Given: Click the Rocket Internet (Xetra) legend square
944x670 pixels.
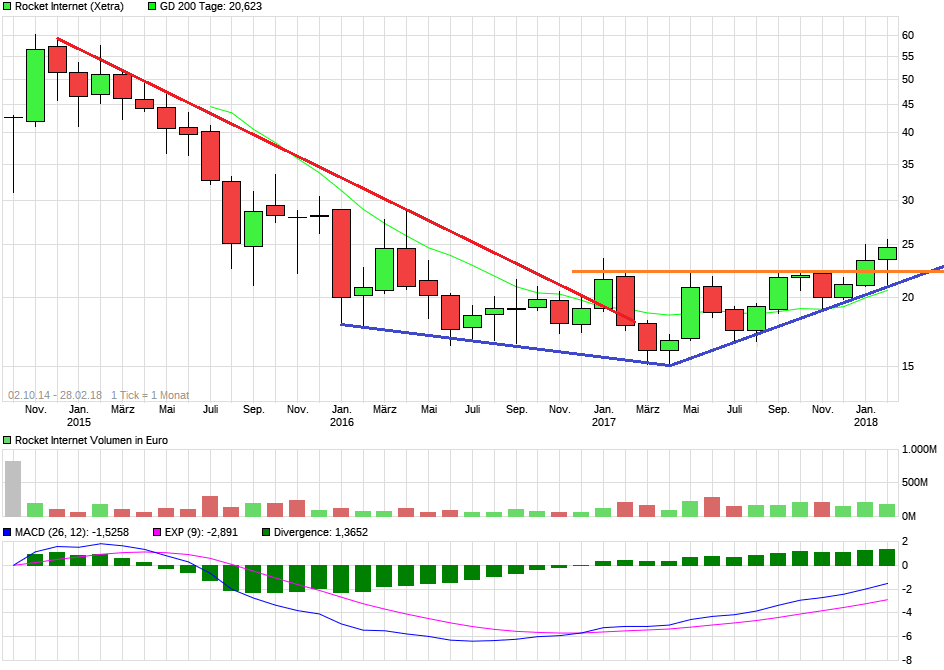Looking at the screenshot, I should coord(7,8).
